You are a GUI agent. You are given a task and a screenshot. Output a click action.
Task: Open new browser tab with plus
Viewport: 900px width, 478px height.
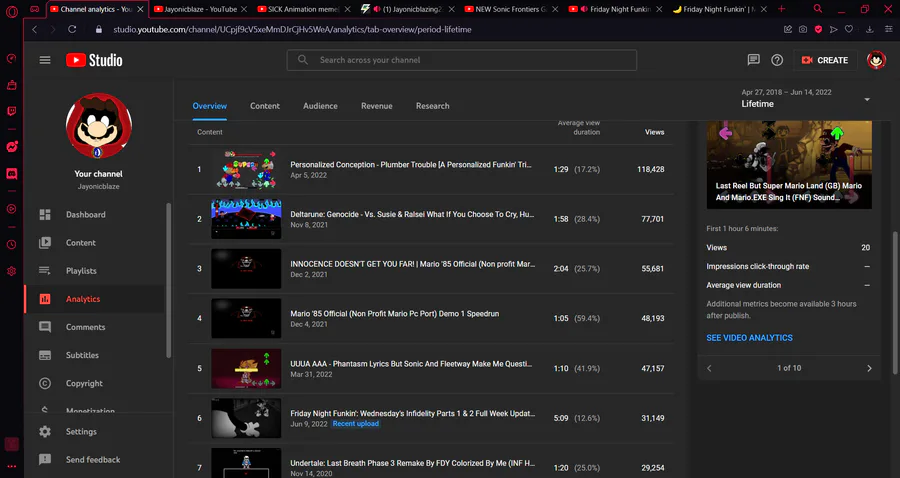click(781, 9)
